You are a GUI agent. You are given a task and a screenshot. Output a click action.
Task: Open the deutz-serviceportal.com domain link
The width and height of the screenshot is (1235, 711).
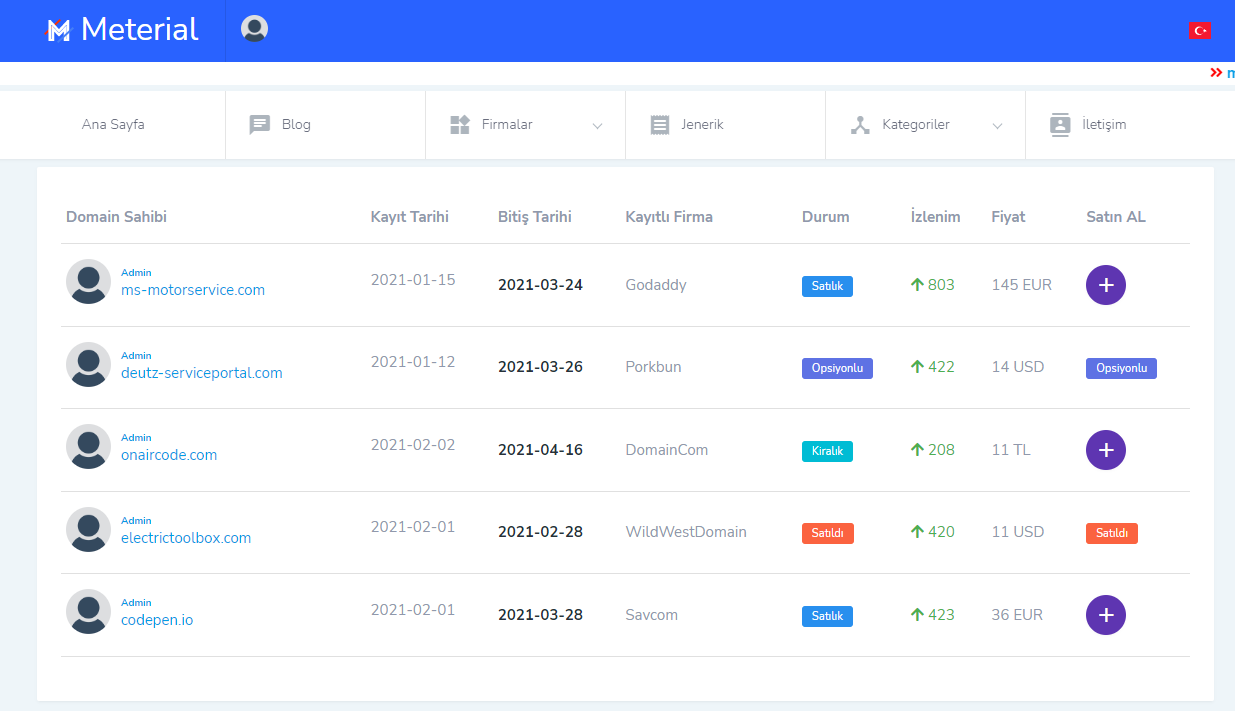point(201,373)
